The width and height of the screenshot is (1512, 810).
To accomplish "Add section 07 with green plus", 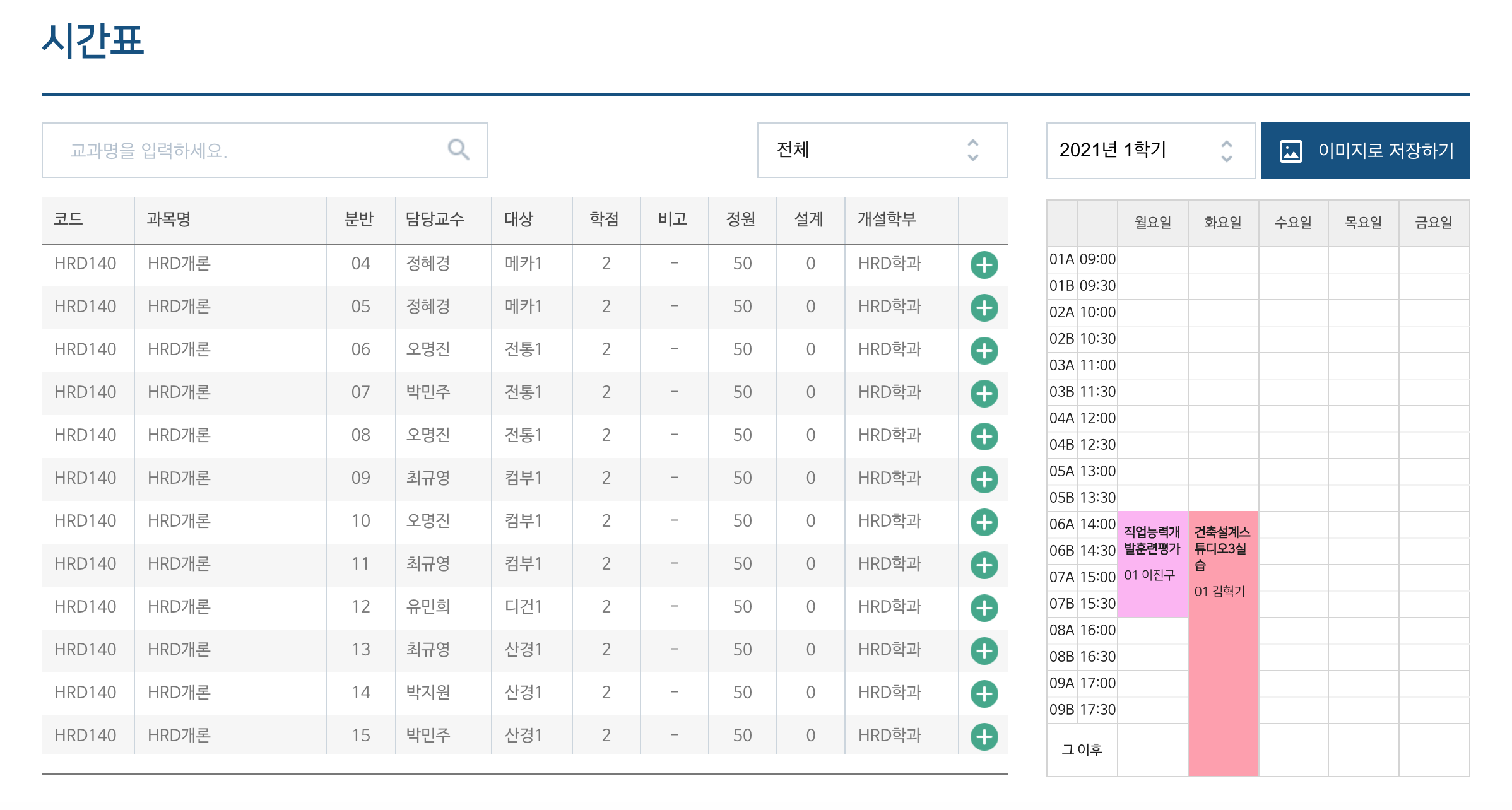I will click(x=984, y=394).
